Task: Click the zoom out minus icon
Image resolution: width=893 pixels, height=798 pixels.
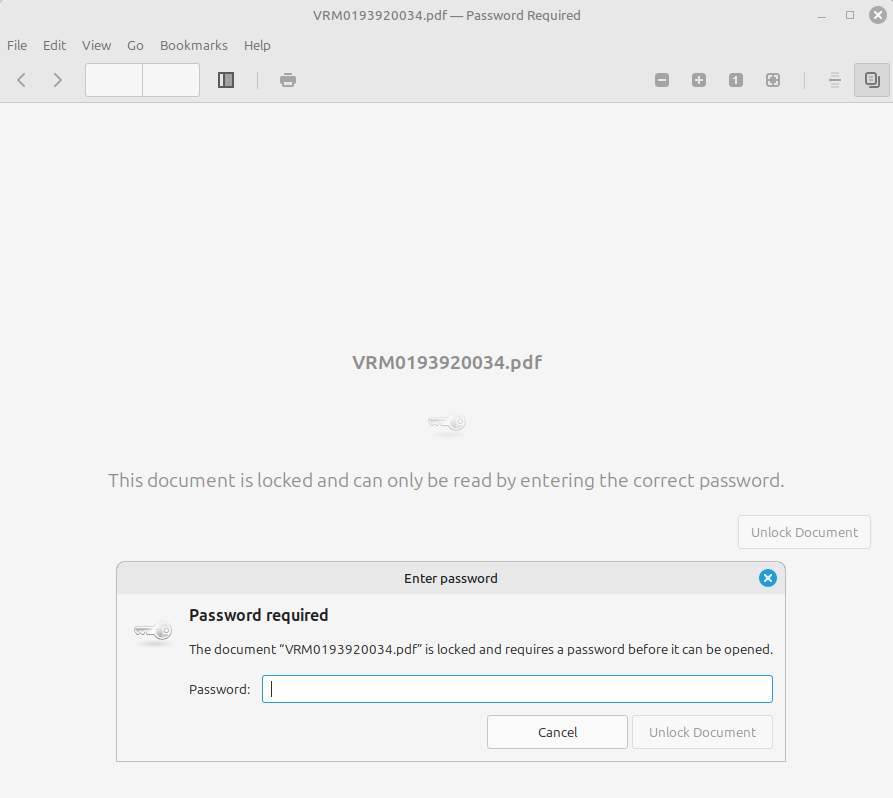Action: tap(662, 80)
